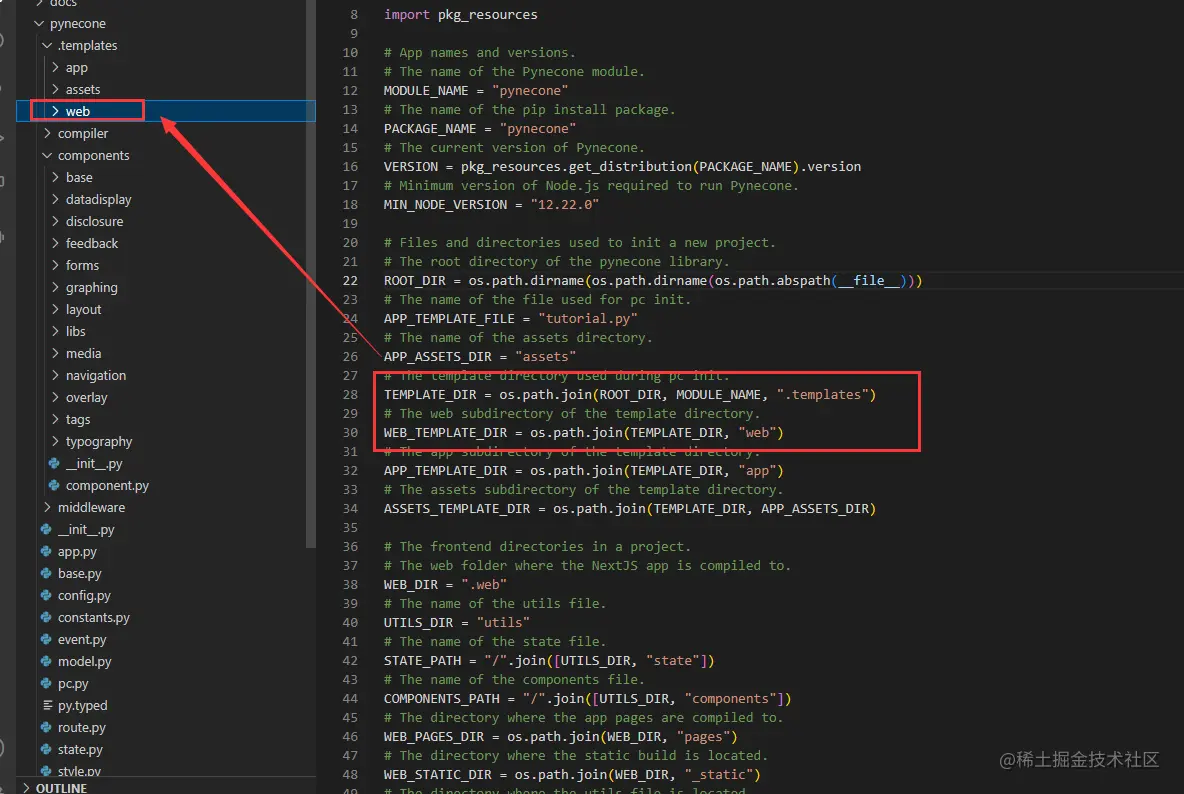1184x794 pixels.
Task: Expand the OUTLINE section chevron
Action: click(26, 788)
